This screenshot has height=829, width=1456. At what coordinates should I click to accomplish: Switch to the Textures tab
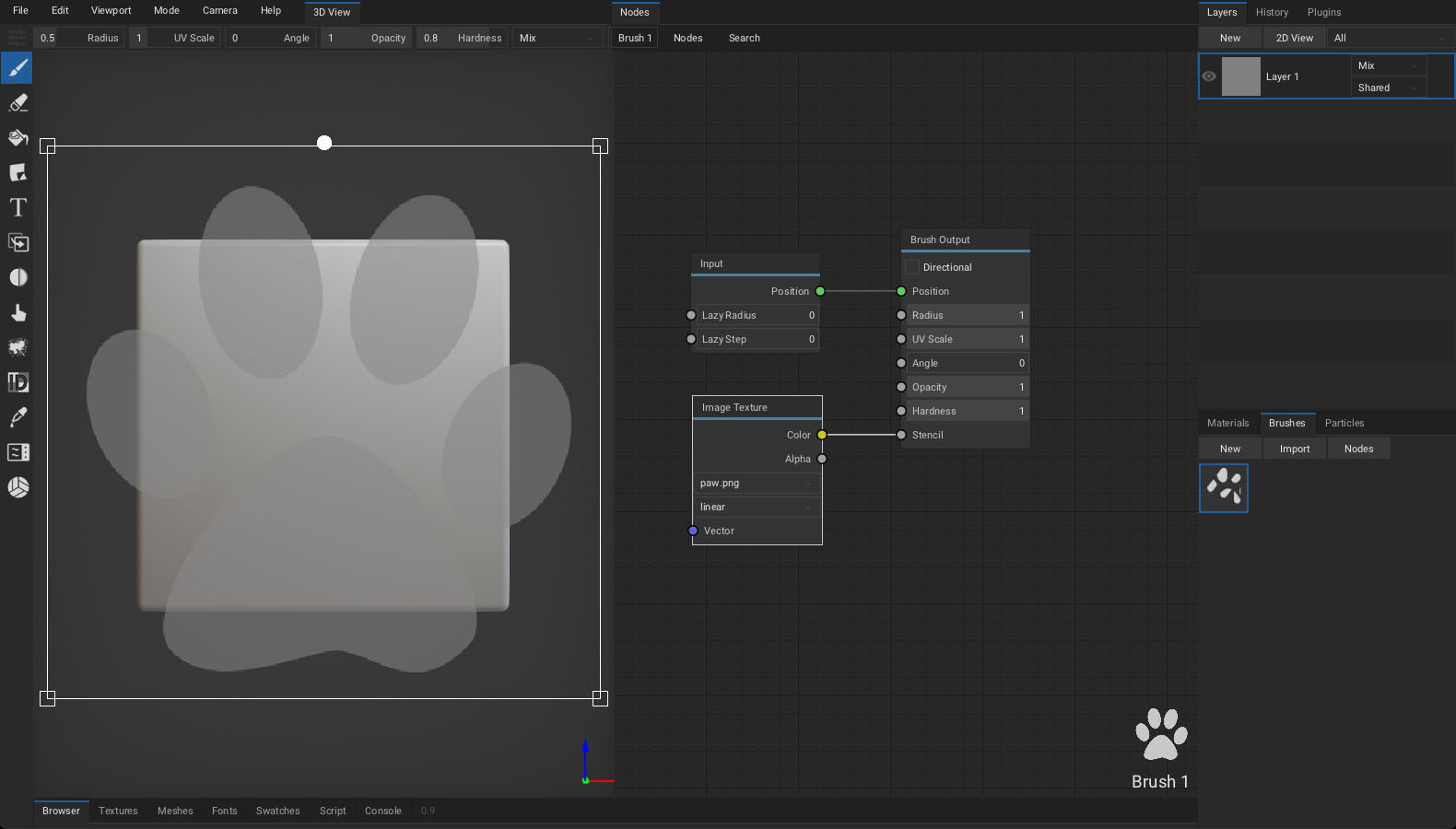118,811
